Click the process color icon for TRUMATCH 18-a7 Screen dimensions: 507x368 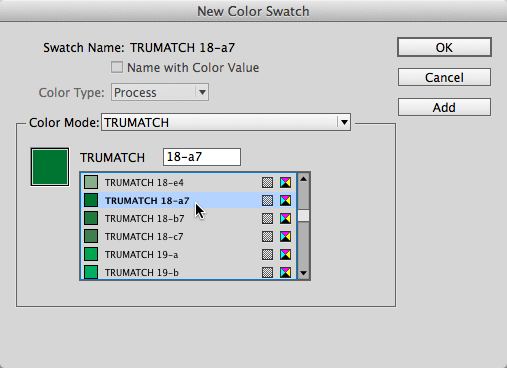click(x=267, y=200)
